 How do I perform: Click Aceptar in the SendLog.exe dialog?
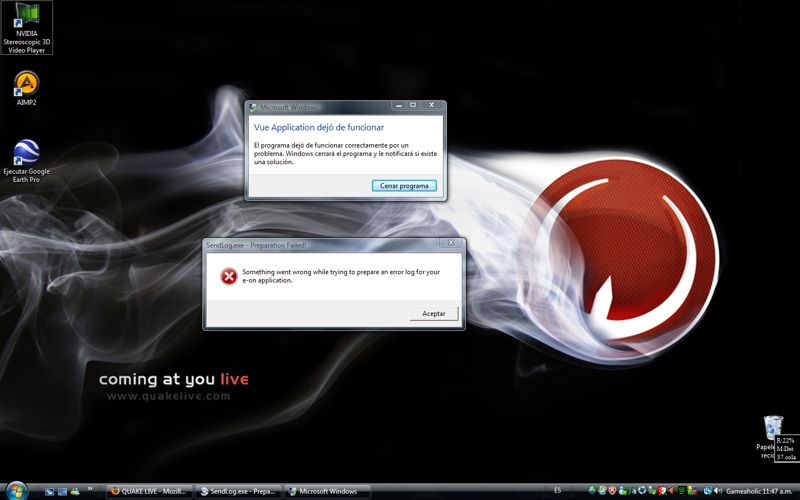(x=434, y=313)
